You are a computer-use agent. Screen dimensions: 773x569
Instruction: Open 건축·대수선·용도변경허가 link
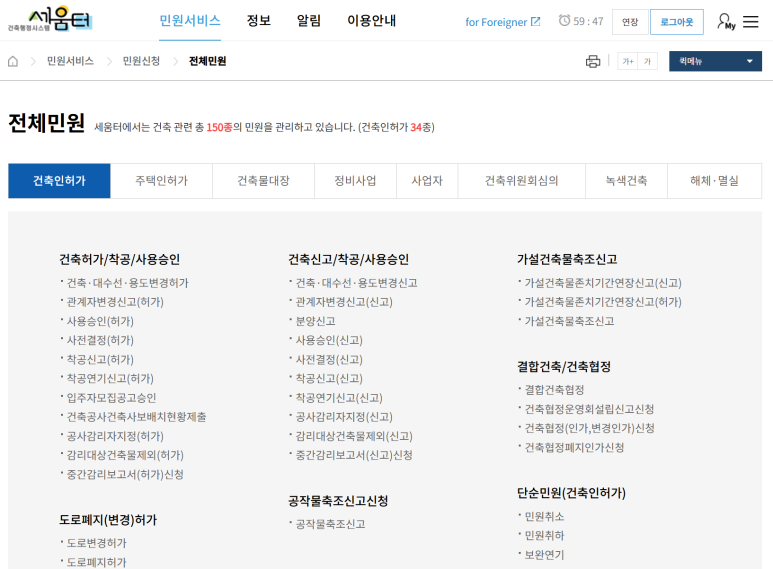click(x=127, y=283)
